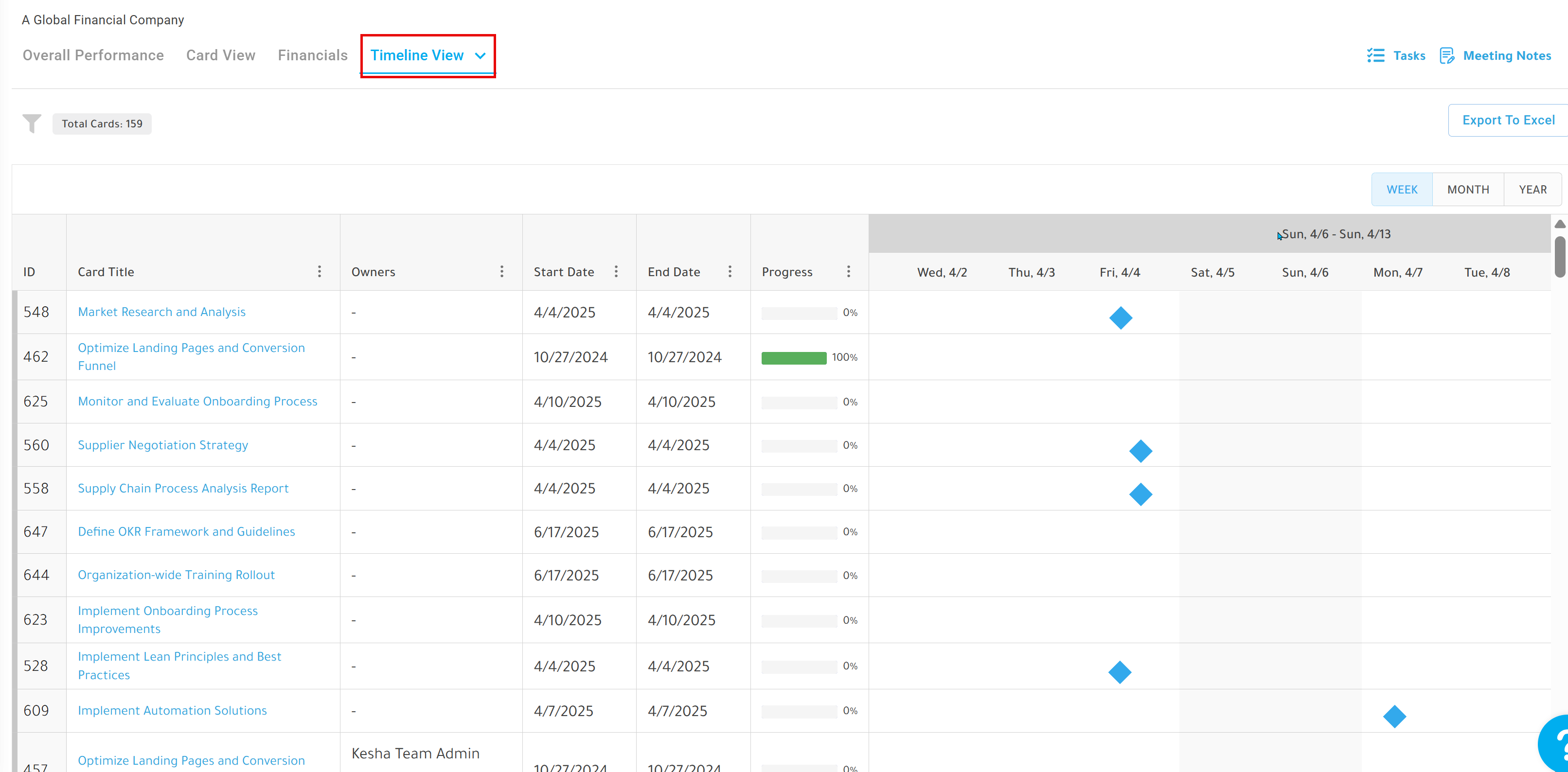Select YEAR timeline scale
This screenshot has width=1568, height=772.
point(1532,189)
